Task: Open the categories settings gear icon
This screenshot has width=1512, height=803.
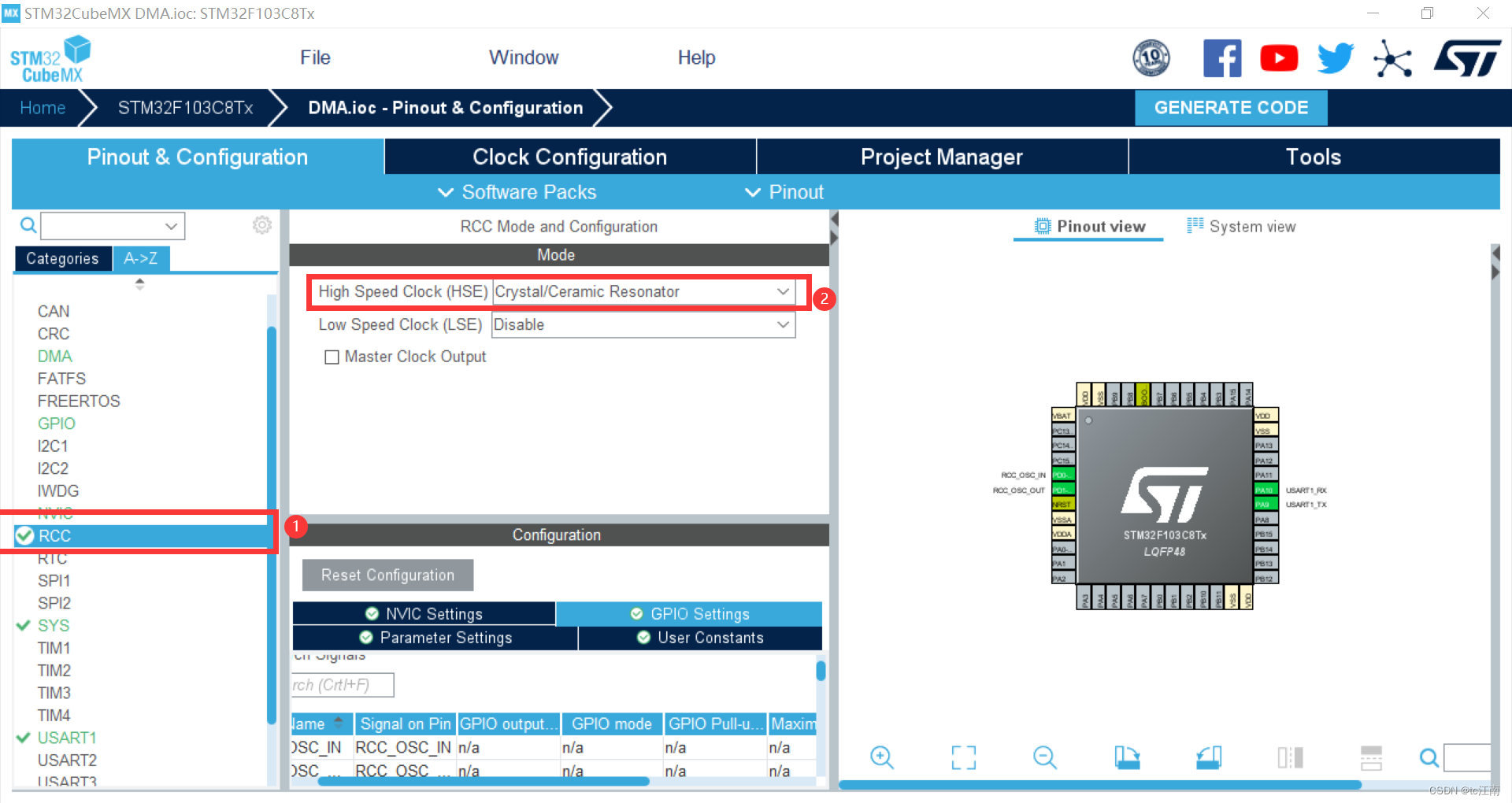Action: pos(262,225)
